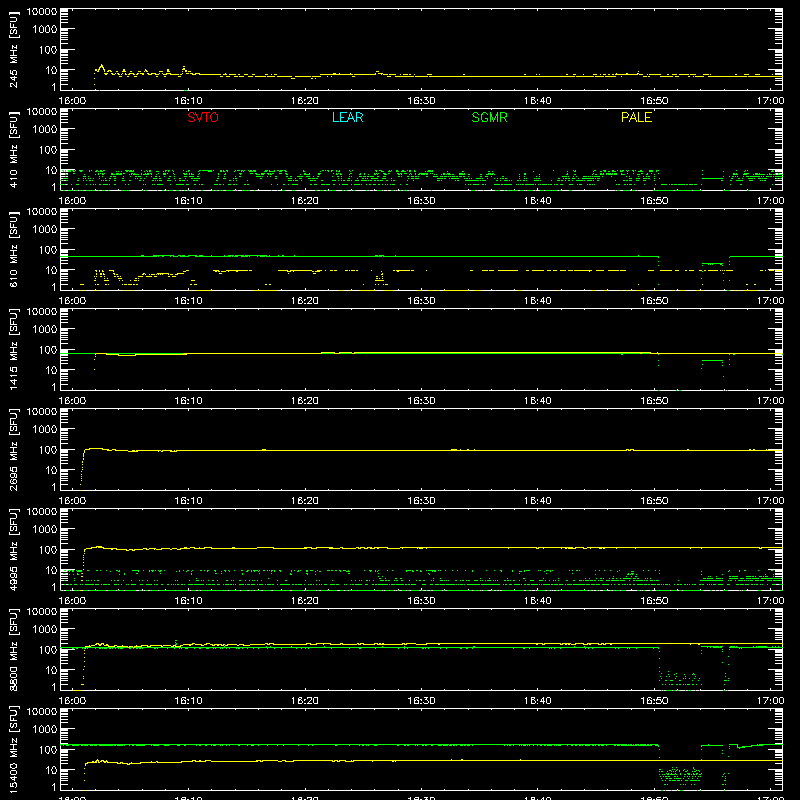Click 16:10 time label below 245 MHz panel

(x=188, y=101)
